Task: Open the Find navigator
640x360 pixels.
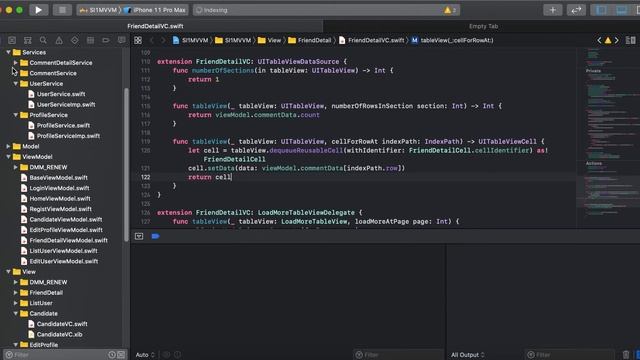Action: (43, 40)
